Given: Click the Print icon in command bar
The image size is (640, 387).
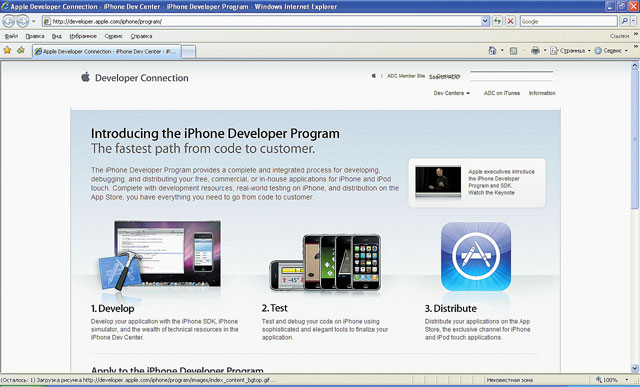Looking at the screenshot, I should pos(535,51).
